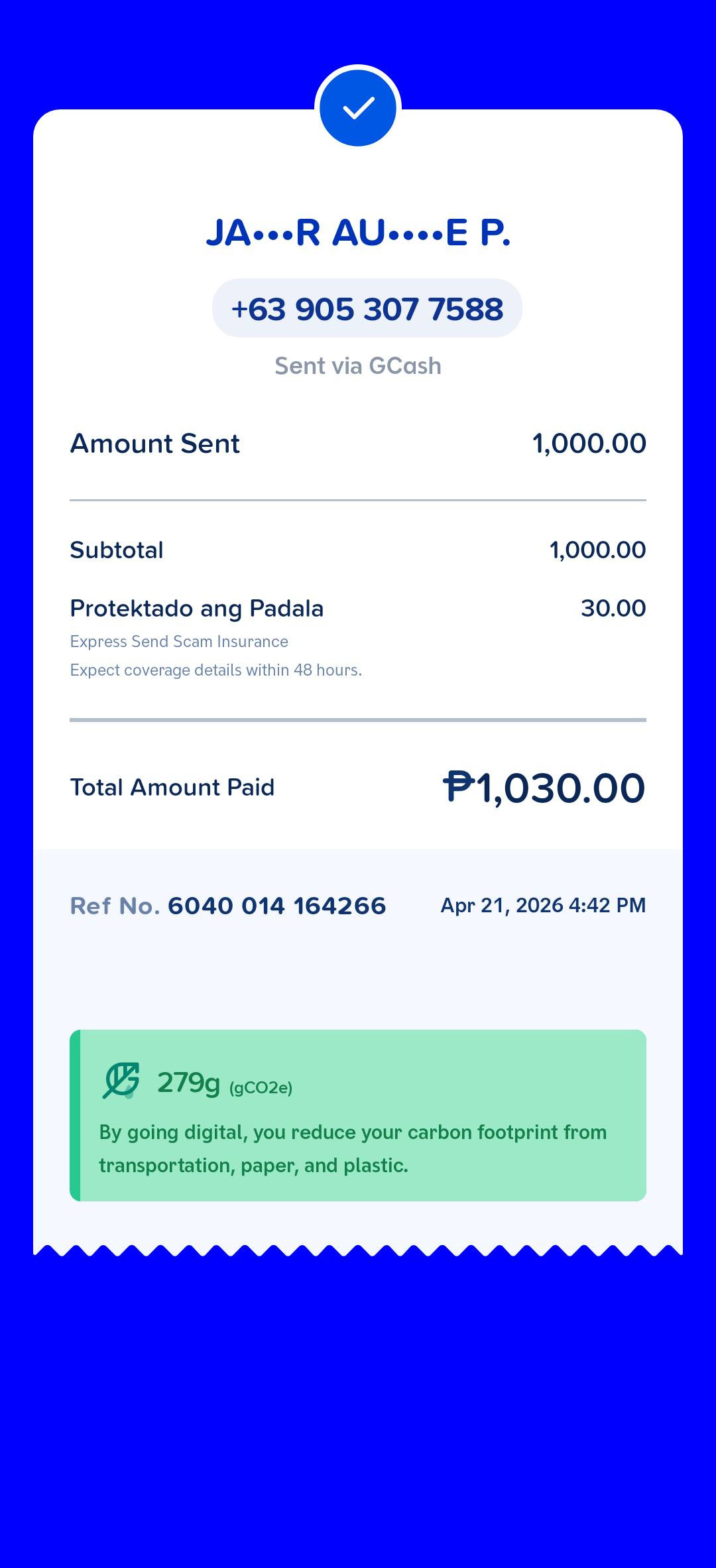Viewport: 716px width, 1568px height.
Task: Tap the blue success checkmark icon
Action: point(358,108)
